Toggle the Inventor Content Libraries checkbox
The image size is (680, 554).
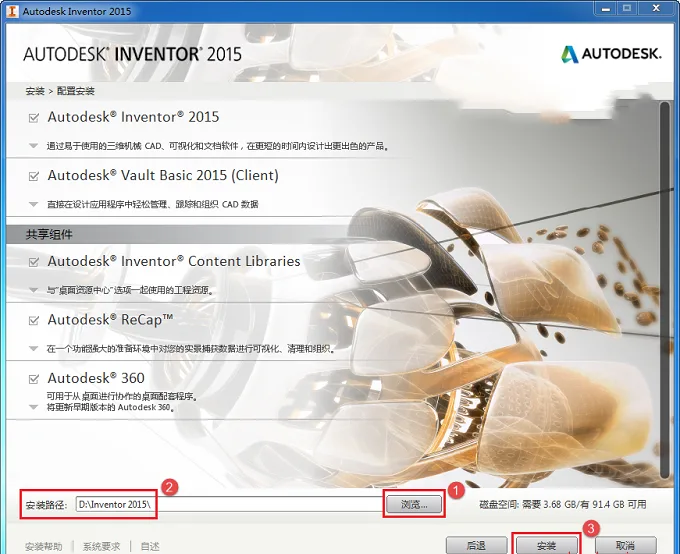(x=34, y=262)
